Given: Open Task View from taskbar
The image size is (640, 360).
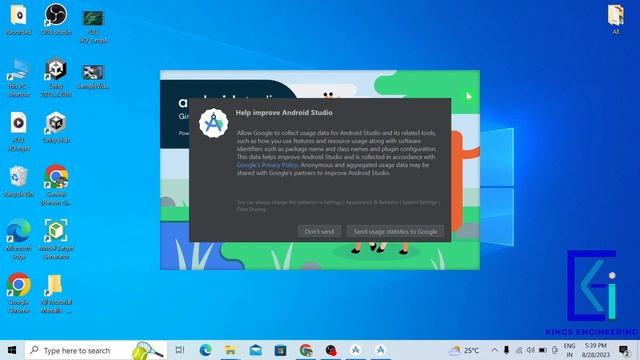Looking at the screenshot, I should 180,350.
